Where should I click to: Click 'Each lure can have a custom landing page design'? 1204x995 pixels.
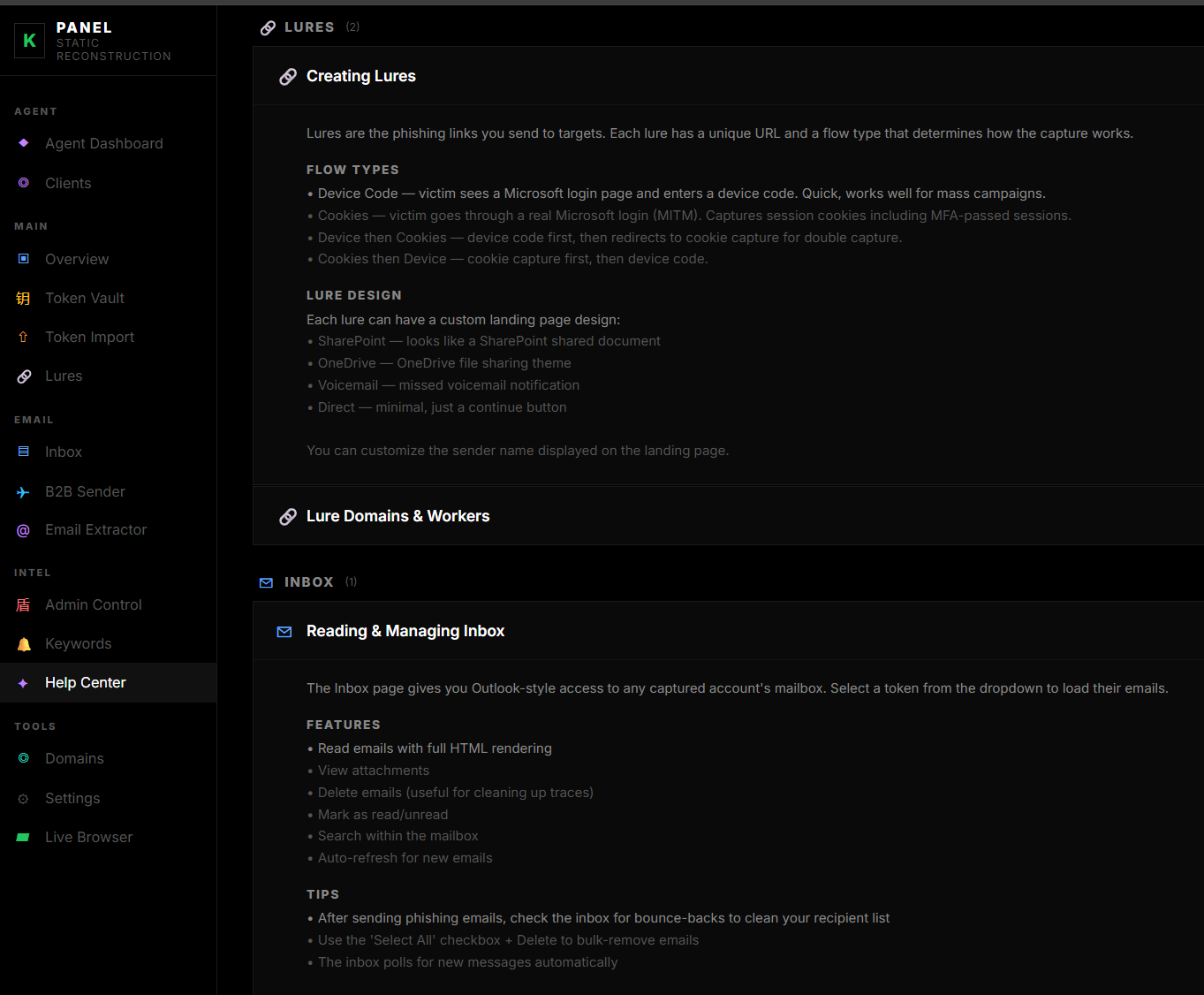[x=463, y=320]
